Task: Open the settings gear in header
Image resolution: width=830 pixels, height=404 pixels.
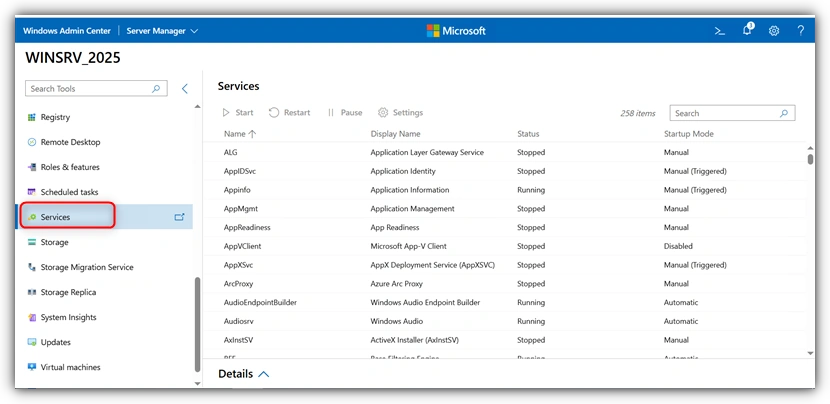Action: (774, 31)
